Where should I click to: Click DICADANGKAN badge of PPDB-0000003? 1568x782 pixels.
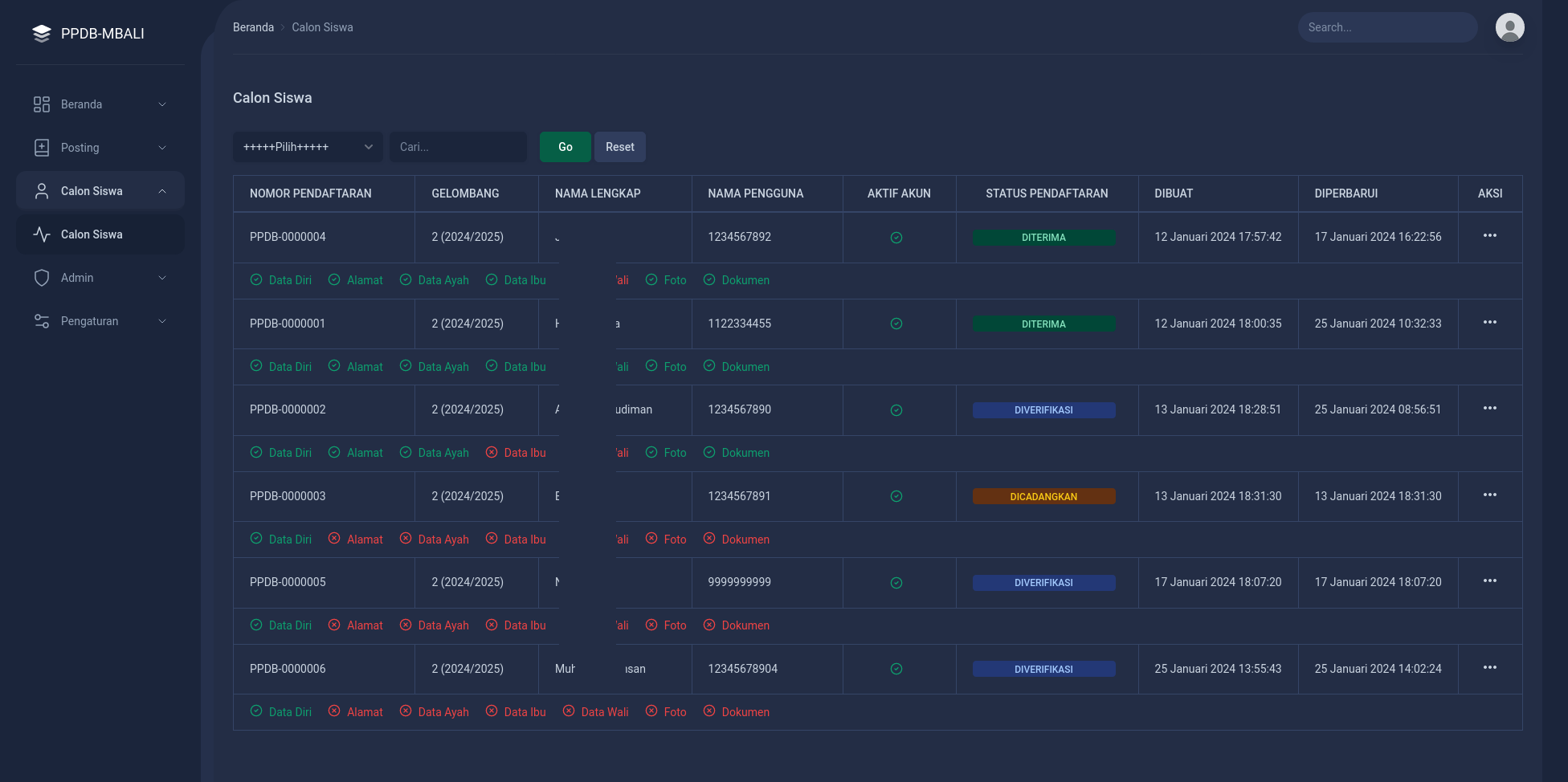point(1043,497)
